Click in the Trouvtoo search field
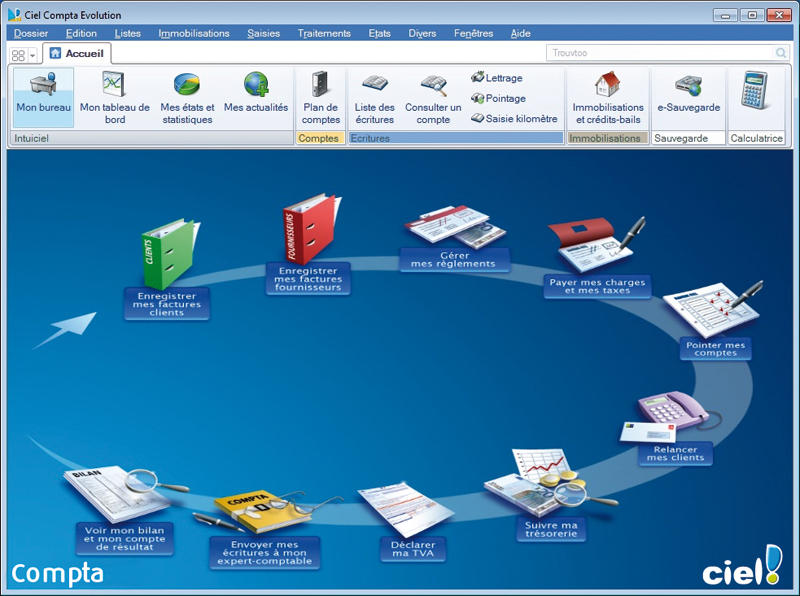 (x=660, y=53)
